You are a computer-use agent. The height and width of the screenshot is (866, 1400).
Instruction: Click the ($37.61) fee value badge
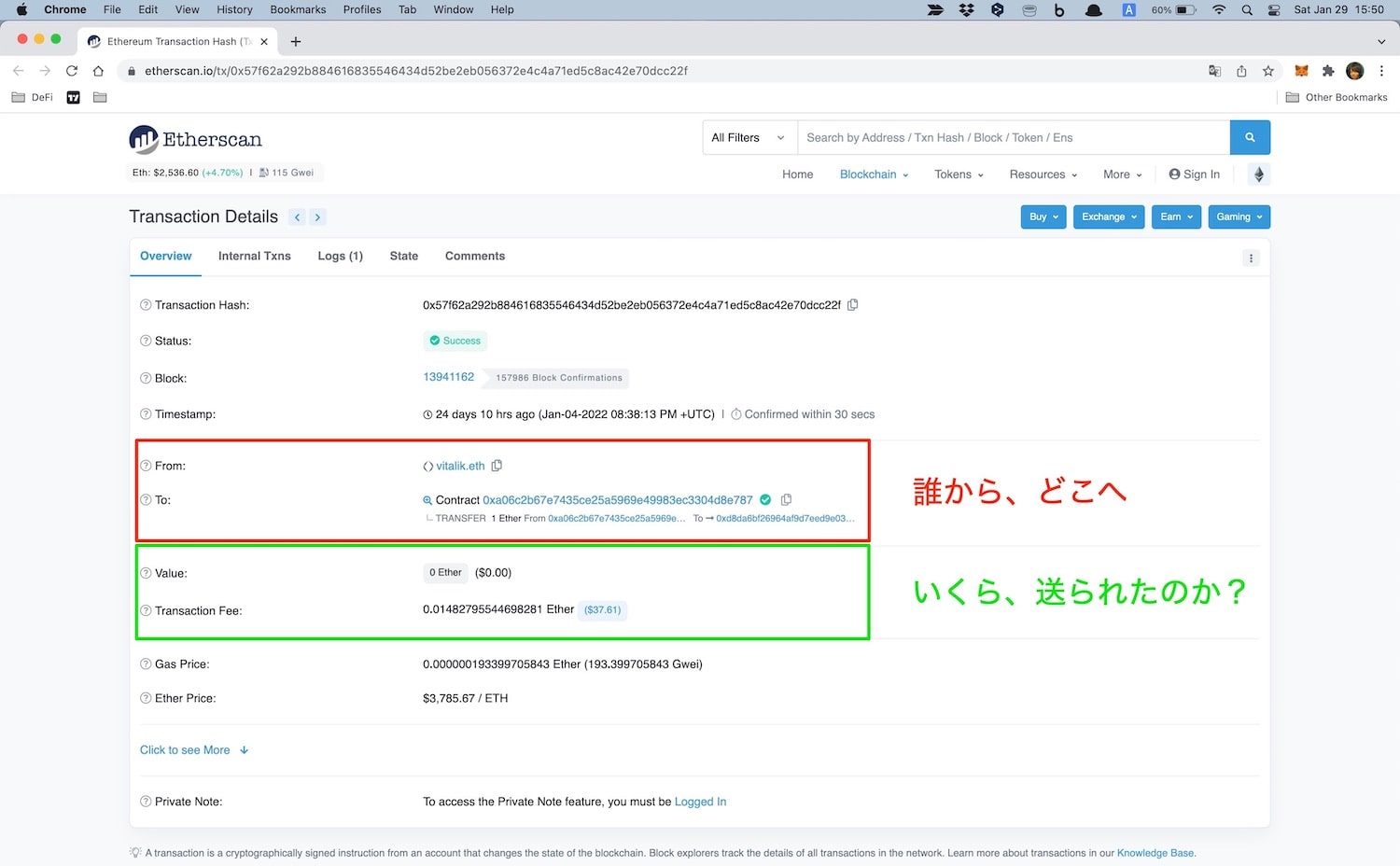[x=603, y=610]
